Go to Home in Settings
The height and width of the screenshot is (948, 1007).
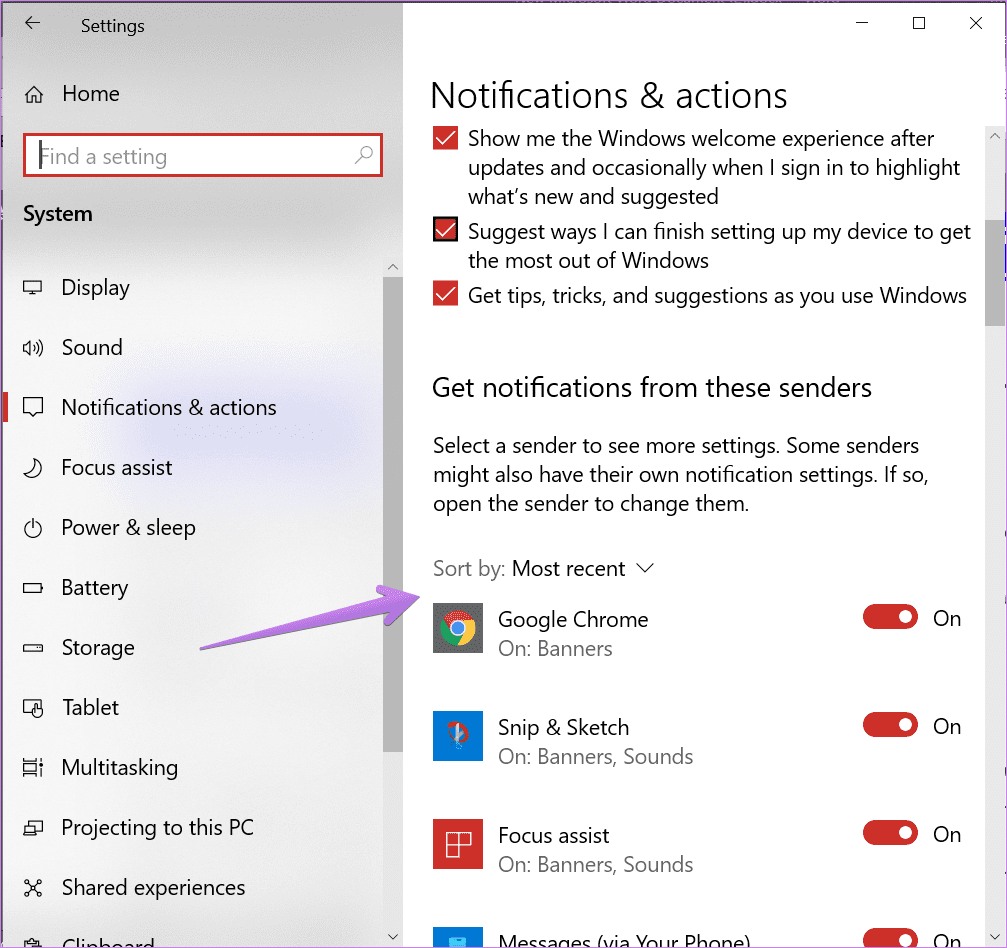click(91, 94)
